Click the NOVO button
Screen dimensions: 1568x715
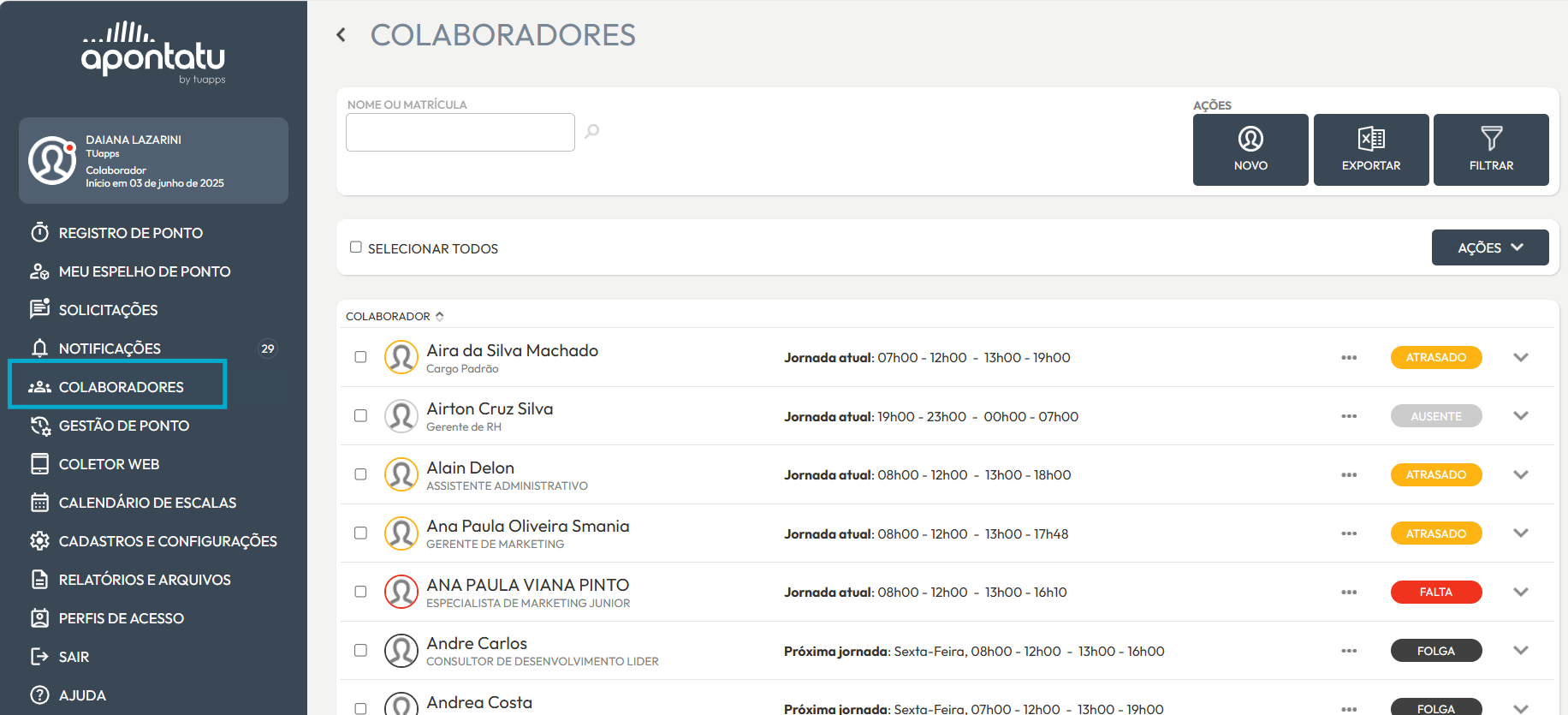[x=1250, y=150]
